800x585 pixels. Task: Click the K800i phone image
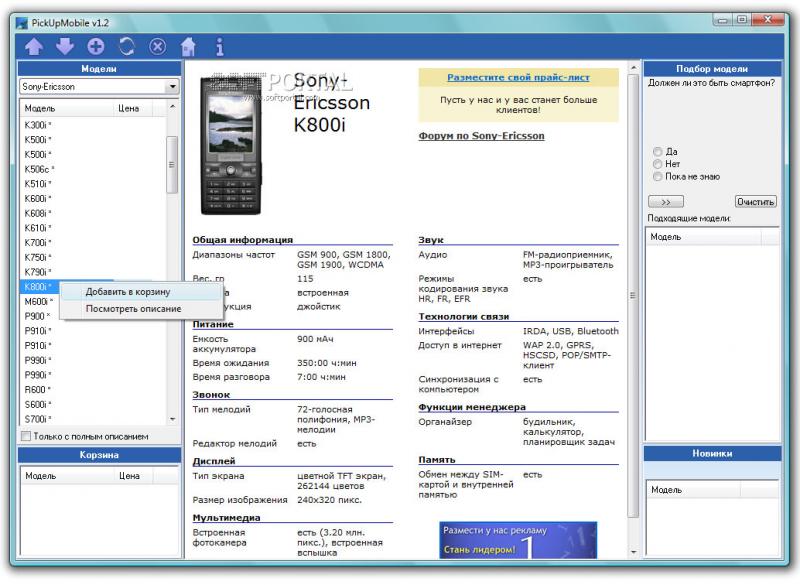click(x=232, y=145)
